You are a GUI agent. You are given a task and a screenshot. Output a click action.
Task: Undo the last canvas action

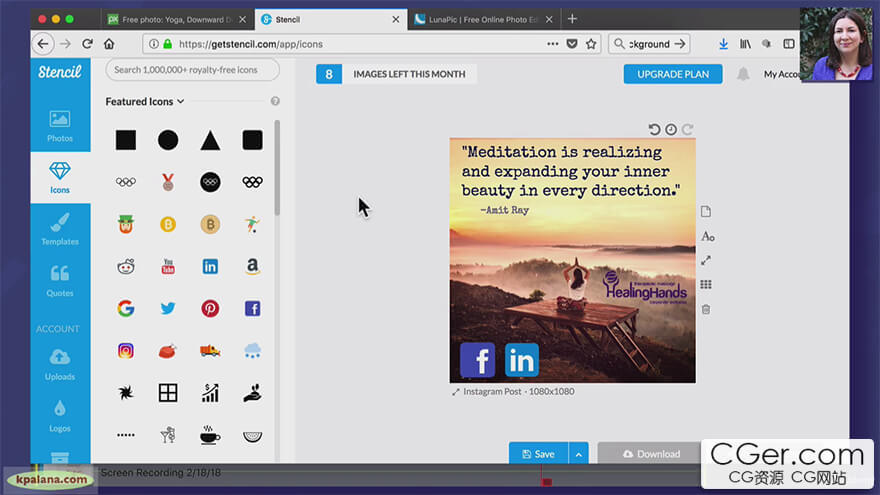click(x=654, y=130)
